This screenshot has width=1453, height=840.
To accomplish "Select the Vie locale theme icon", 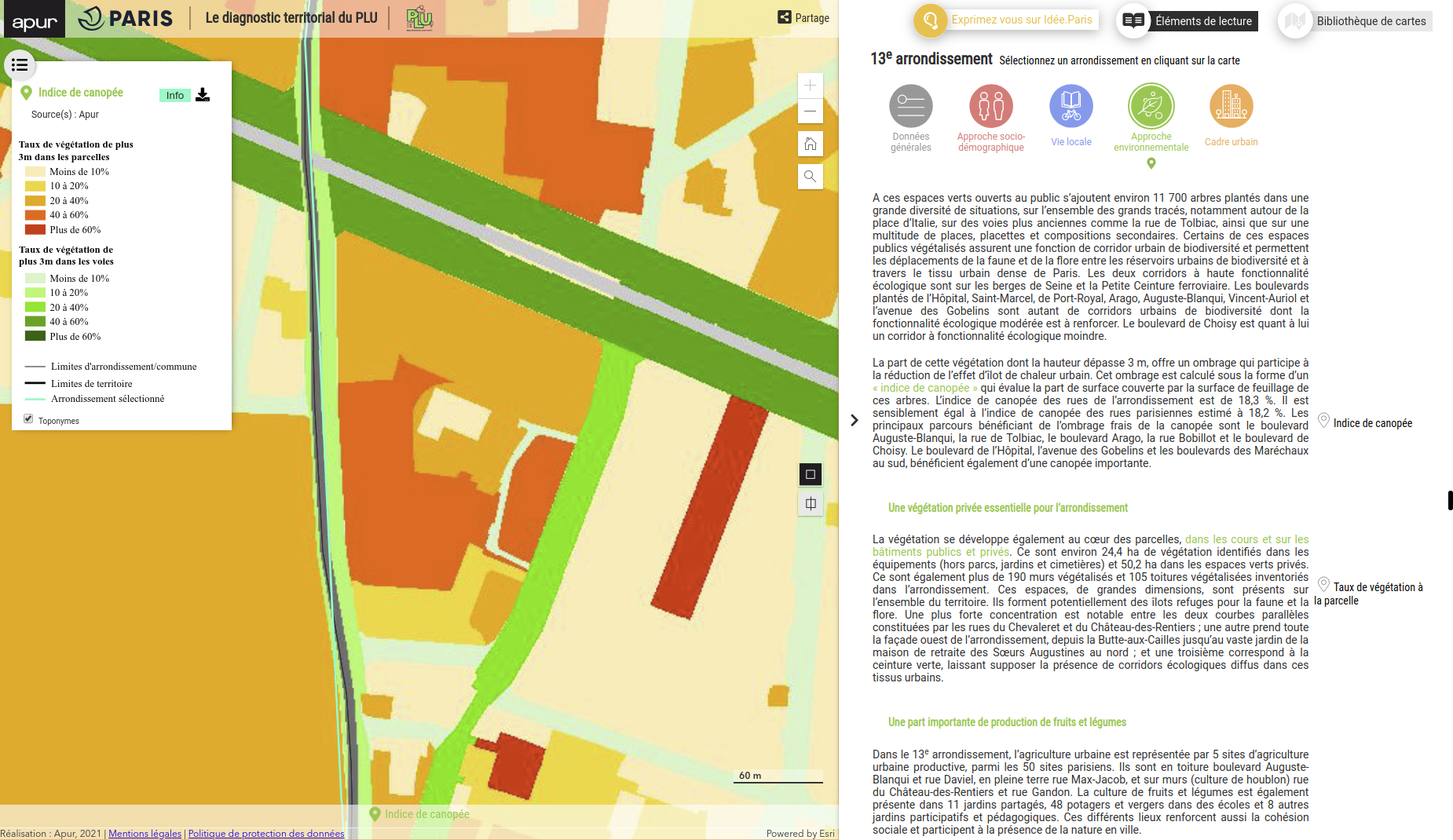I will [x=1071, y=107].
